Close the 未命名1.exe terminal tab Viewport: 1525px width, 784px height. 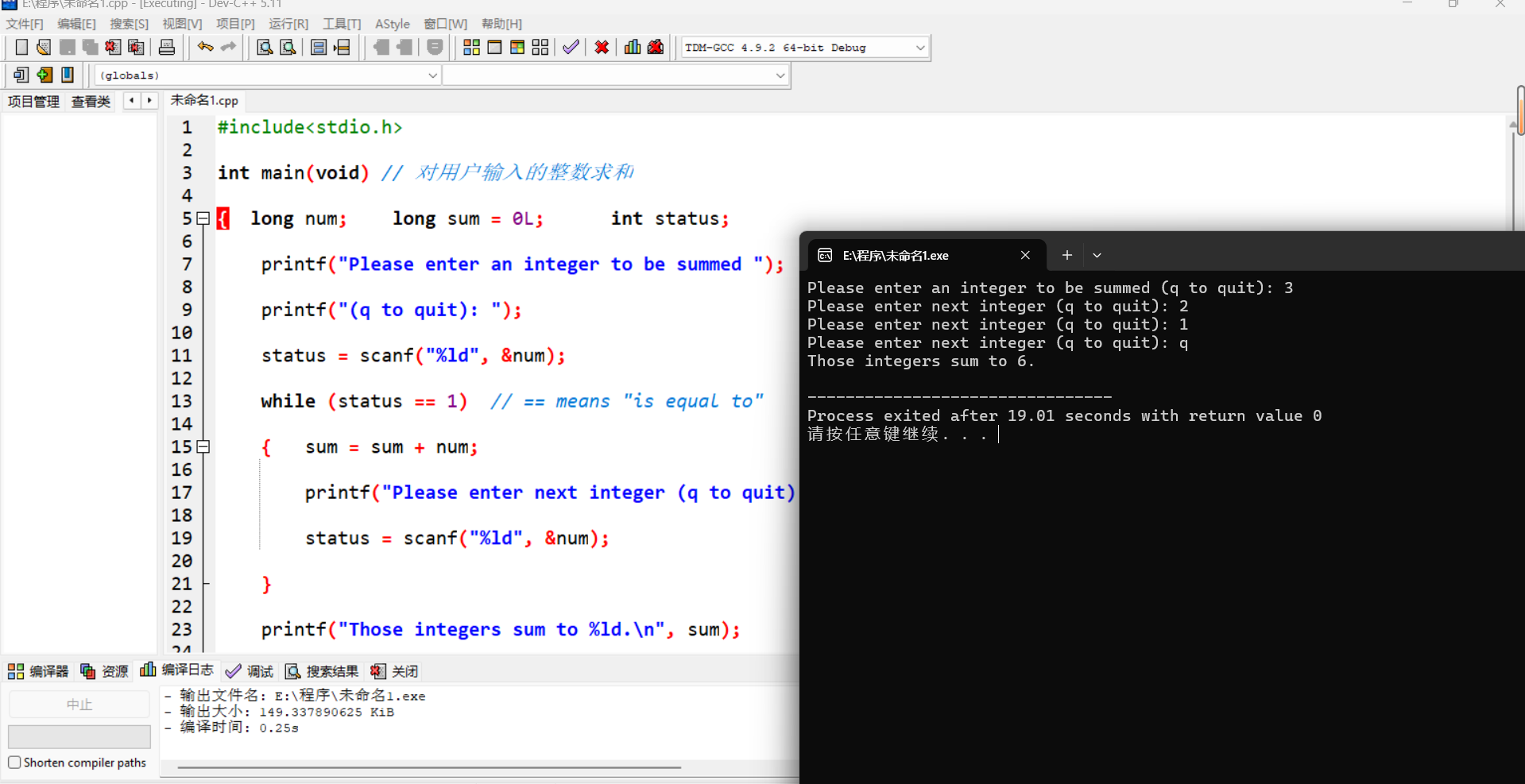[1025, 255]
